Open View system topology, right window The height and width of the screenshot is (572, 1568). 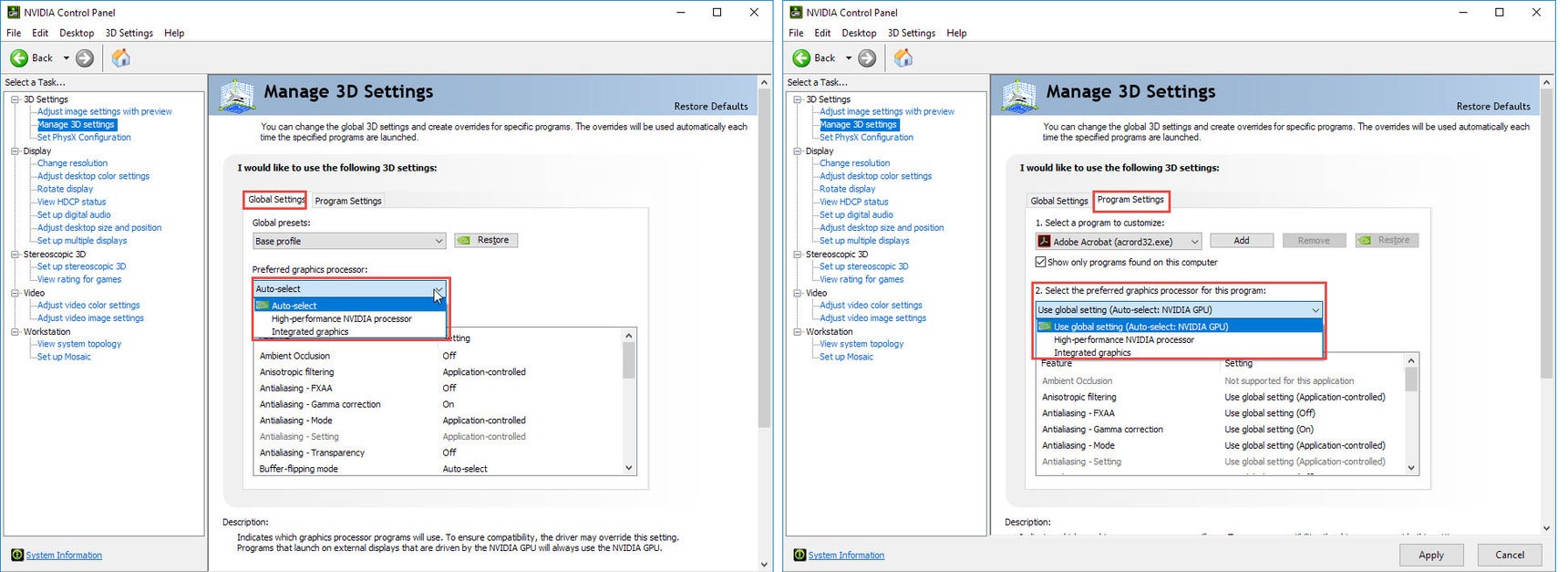pyautogui.click(x=861, y=344)
